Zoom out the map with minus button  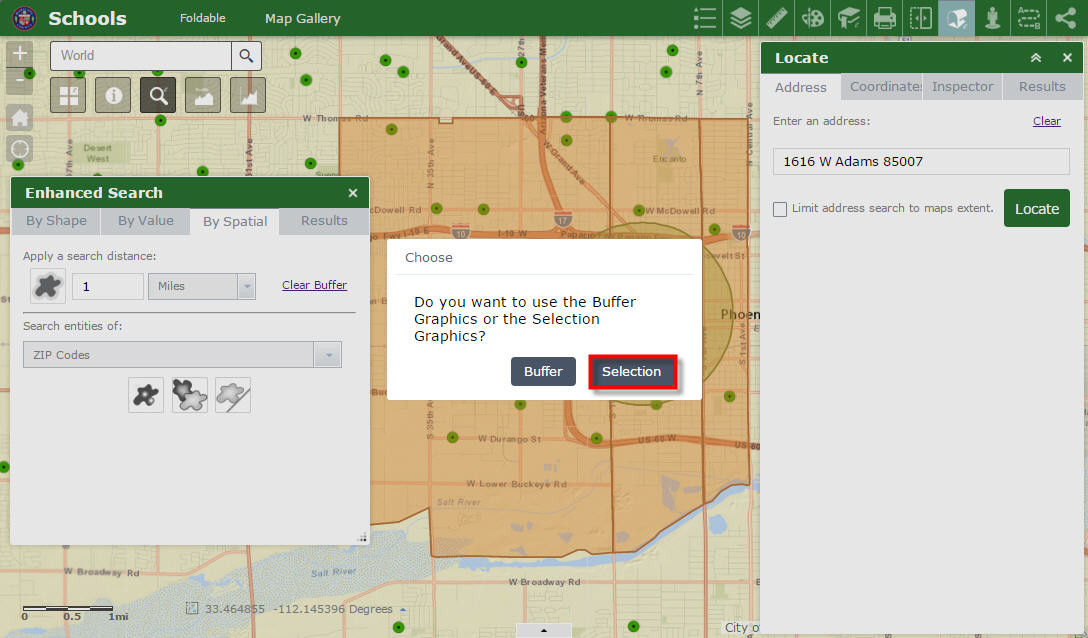[19, 81]
